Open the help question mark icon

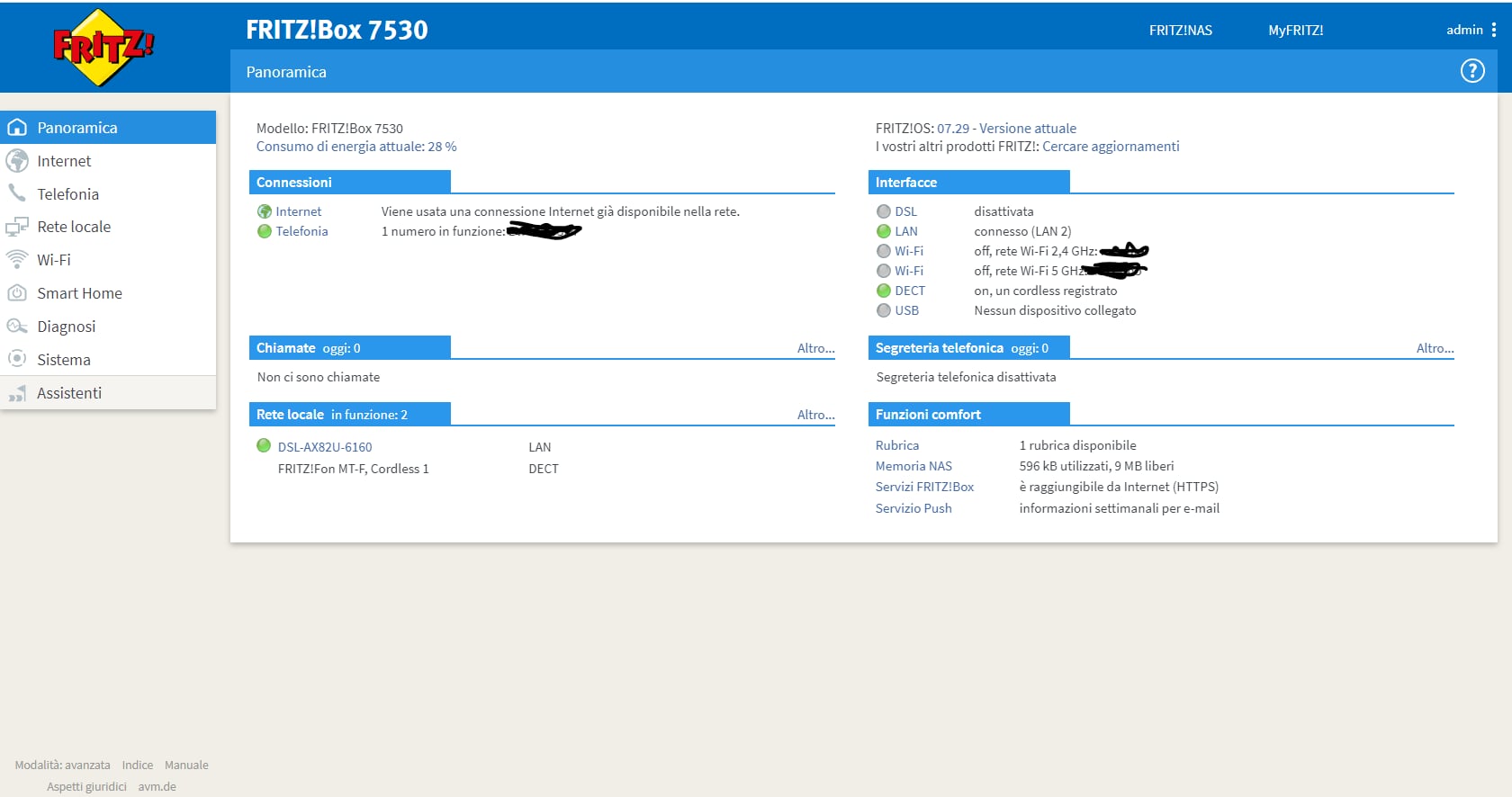click(x=1472, y=71)
